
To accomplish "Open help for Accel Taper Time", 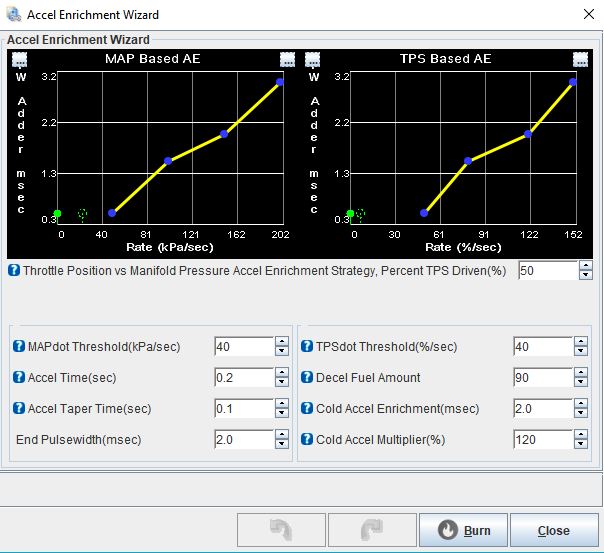I will (x=19, y=409).
